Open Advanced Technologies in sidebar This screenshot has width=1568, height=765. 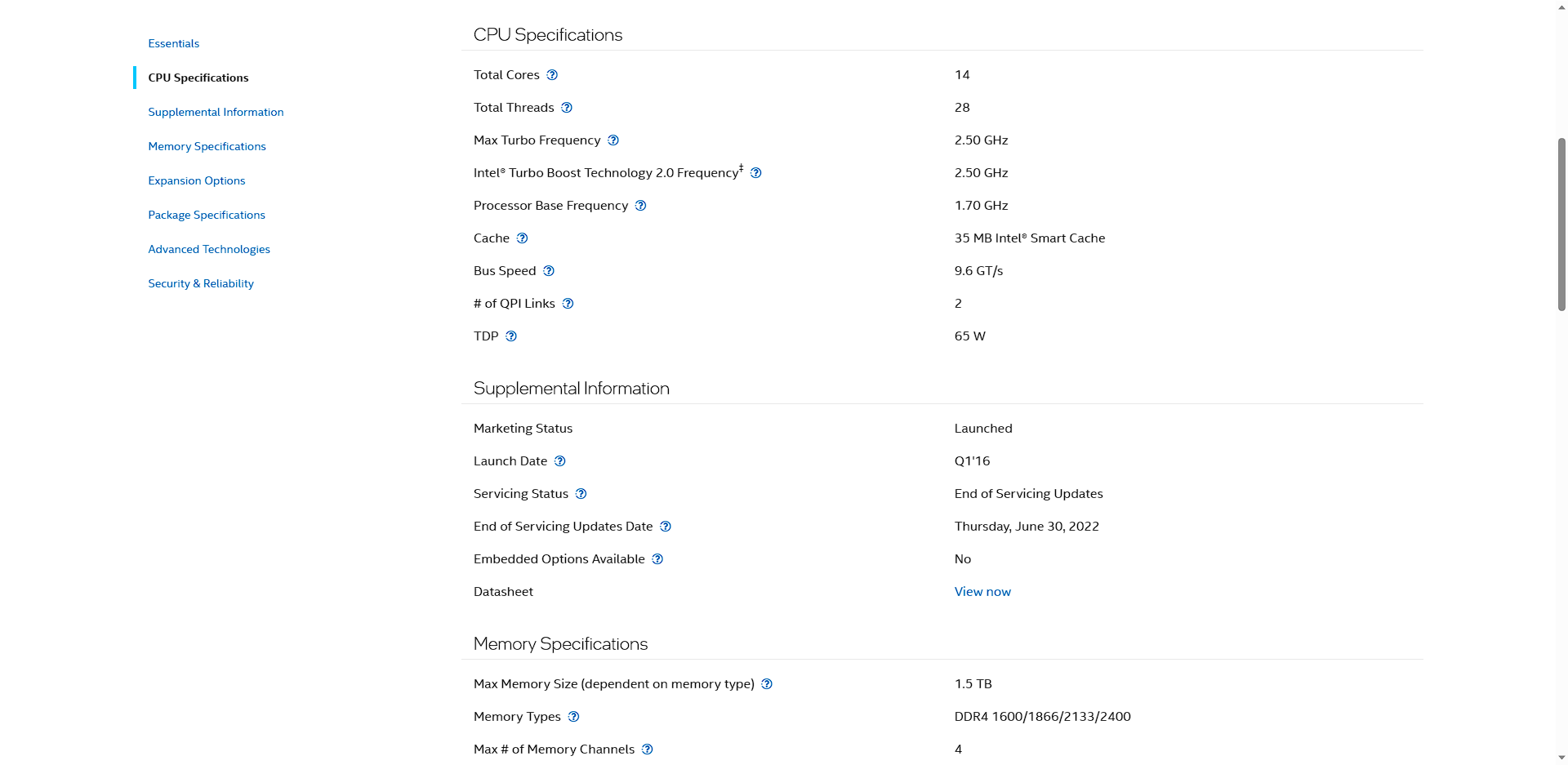point(208,249)
